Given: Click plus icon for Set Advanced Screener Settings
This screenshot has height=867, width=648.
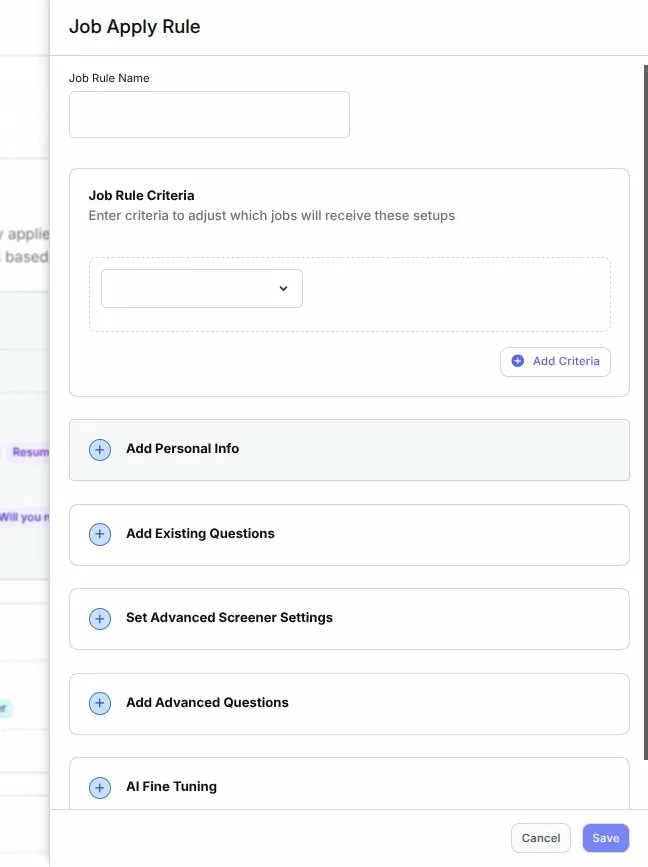Looking at the screenshot, I should (100, 619).
